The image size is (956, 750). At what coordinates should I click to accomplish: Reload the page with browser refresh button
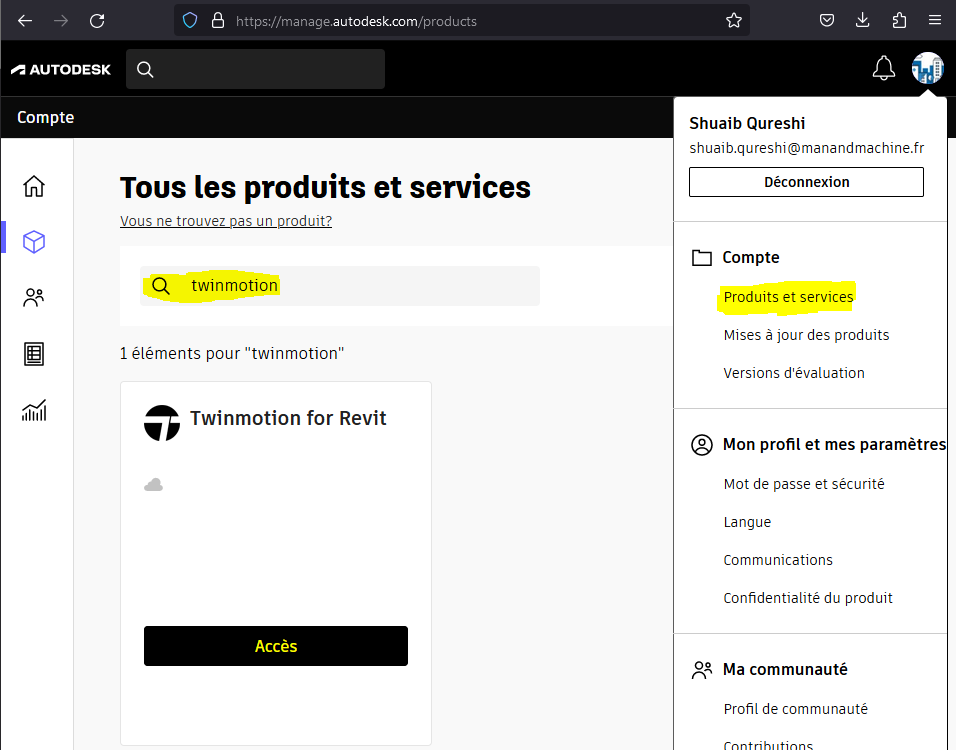(x=97, y=20)
